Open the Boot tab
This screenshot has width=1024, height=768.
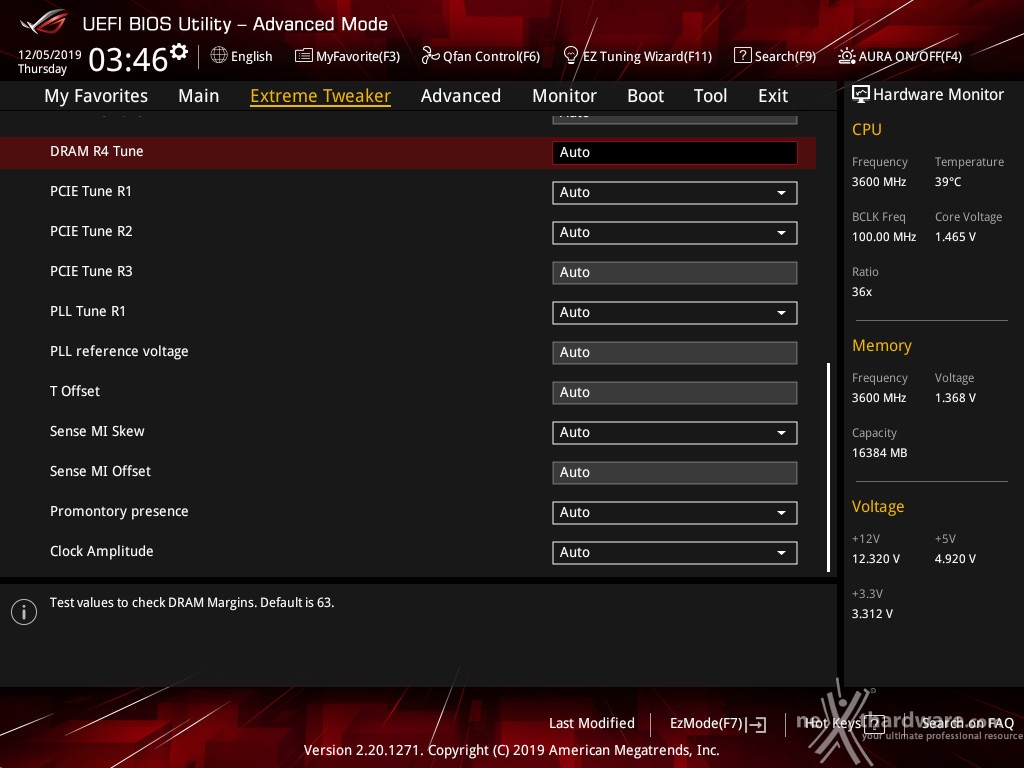click(x=645, y=95)
